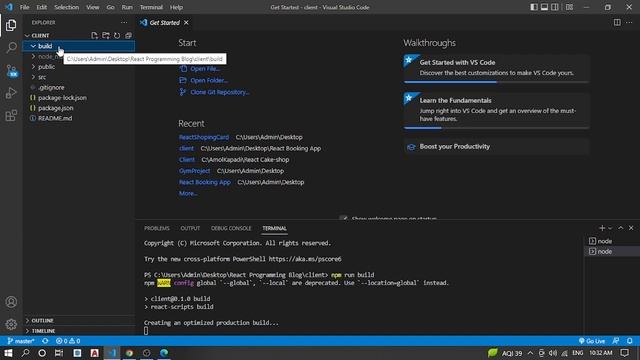Open Windows Start menu on taskbar
The height and width of the screenshot is (360, 640).
tap(8, 353)
